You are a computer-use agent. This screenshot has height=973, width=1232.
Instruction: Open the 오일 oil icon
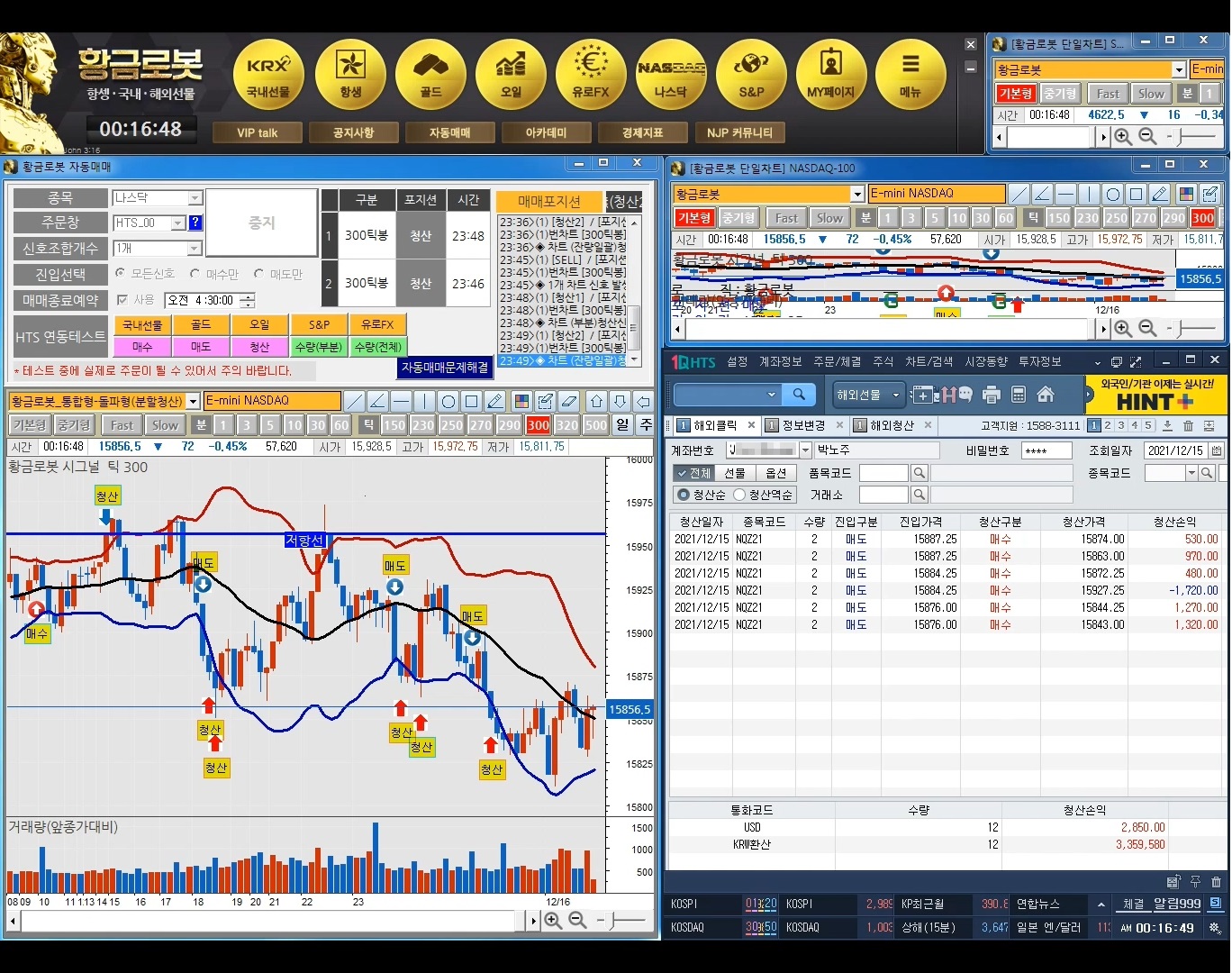click(x=511, y=75)
